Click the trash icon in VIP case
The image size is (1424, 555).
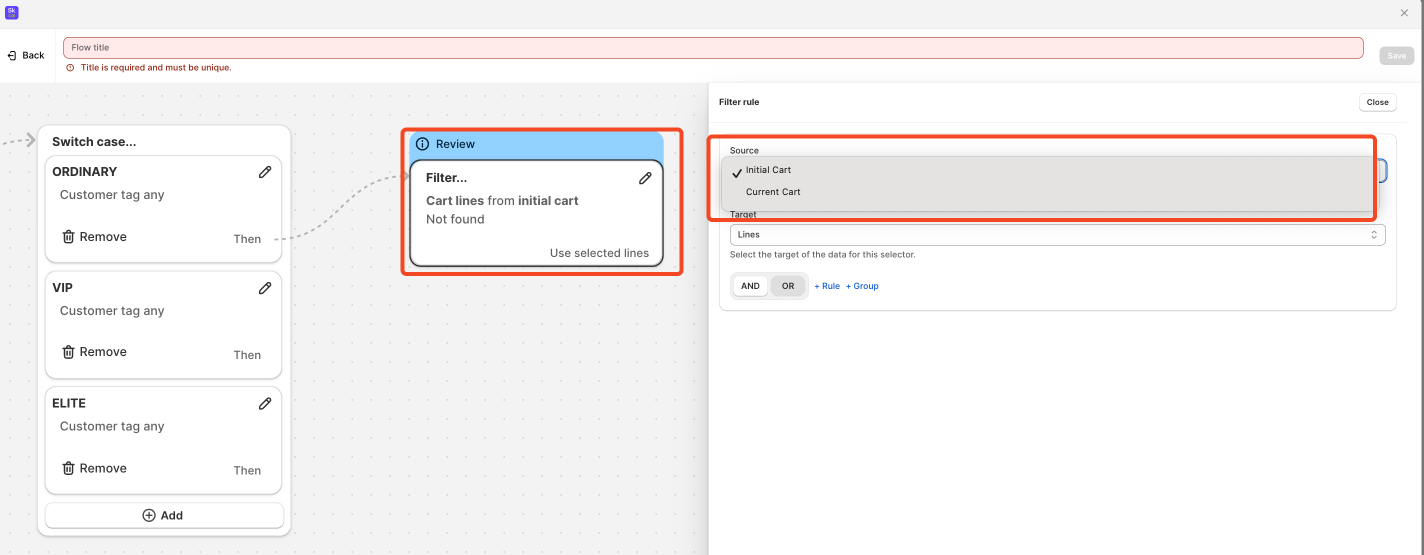[68, 352]
